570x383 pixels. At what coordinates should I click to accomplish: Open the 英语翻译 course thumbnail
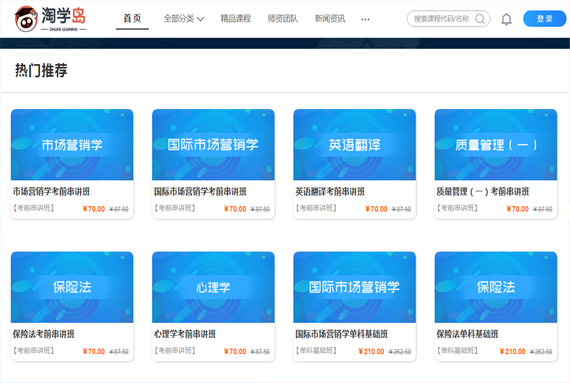(354, 145)
